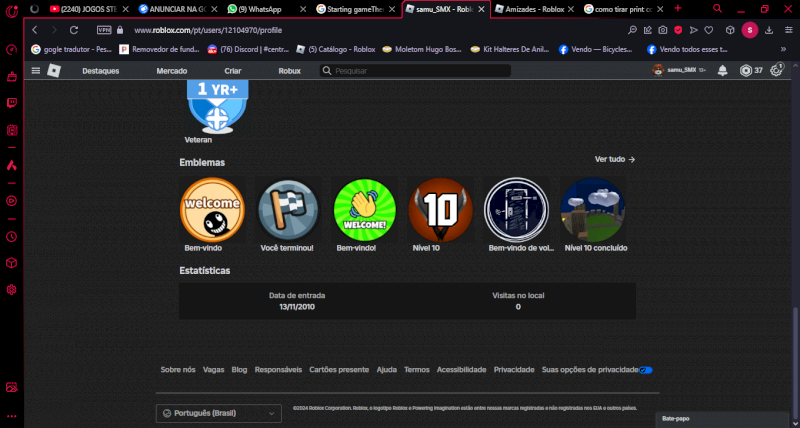Open Mercado in Roblox navigation
Image resolution: width=800 pixels, height=428 pixels.
point(171,71)
